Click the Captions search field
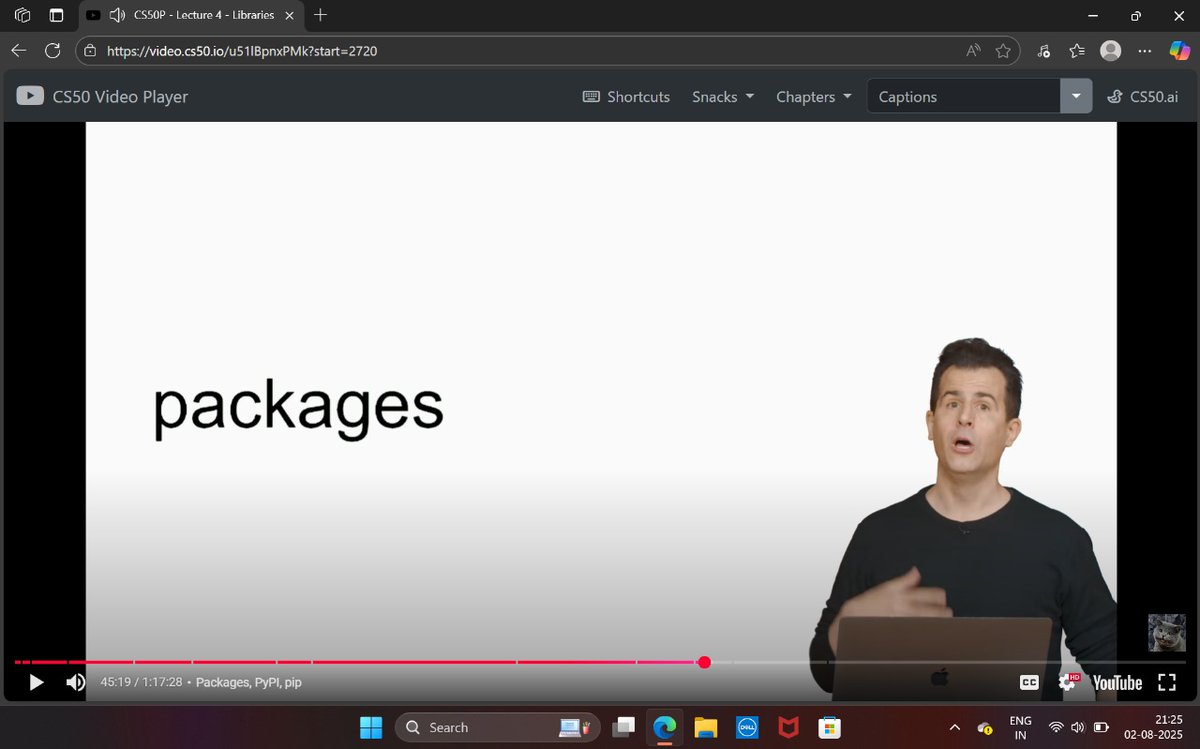The height and width of the screenshot is (749, 1200). [x=963, y=96]
